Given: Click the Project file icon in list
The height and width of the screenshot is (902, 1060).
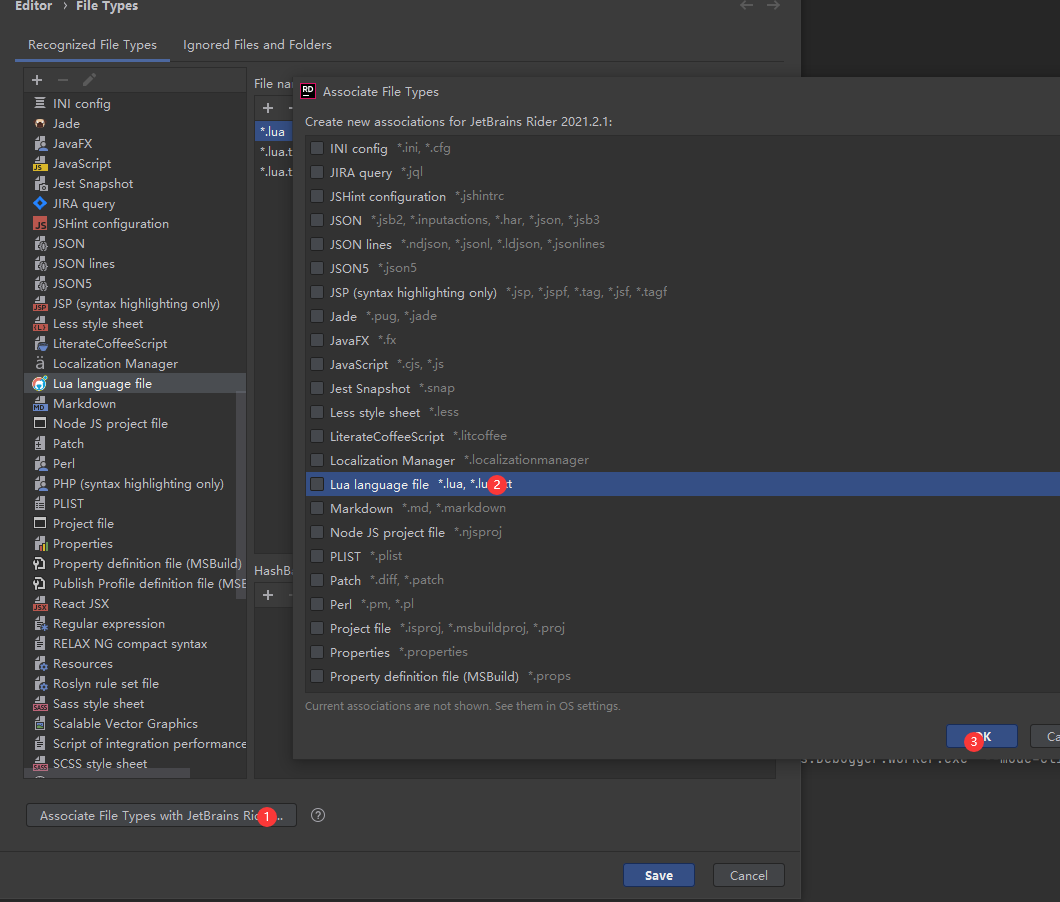Looking at the screenshot, I should 40,523.
